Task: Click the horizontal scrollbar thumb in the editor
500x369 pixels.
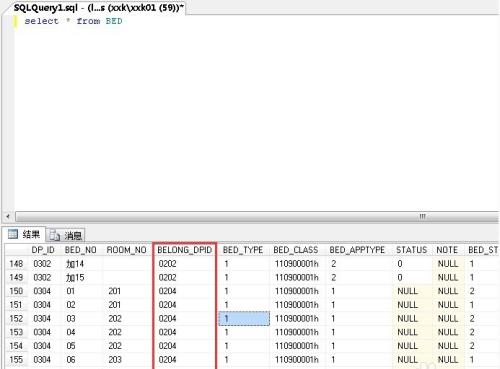Action: pos(257,217)
